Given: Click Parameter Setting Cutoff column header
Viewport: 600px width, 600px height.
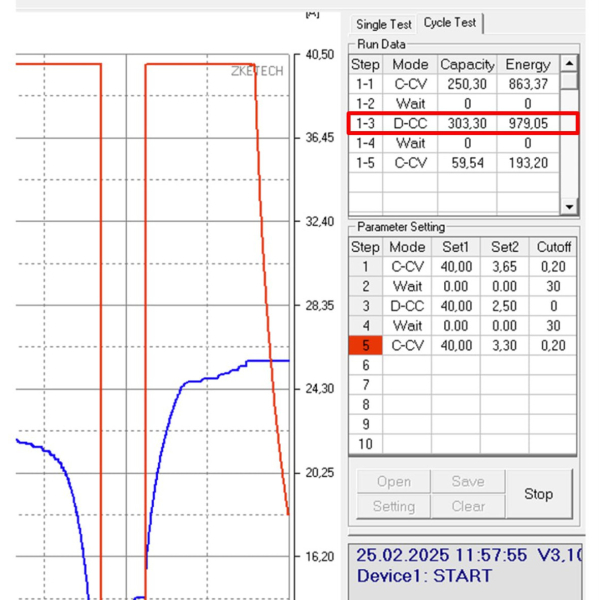Looking at the screenshot, I should tap(553, 247).
